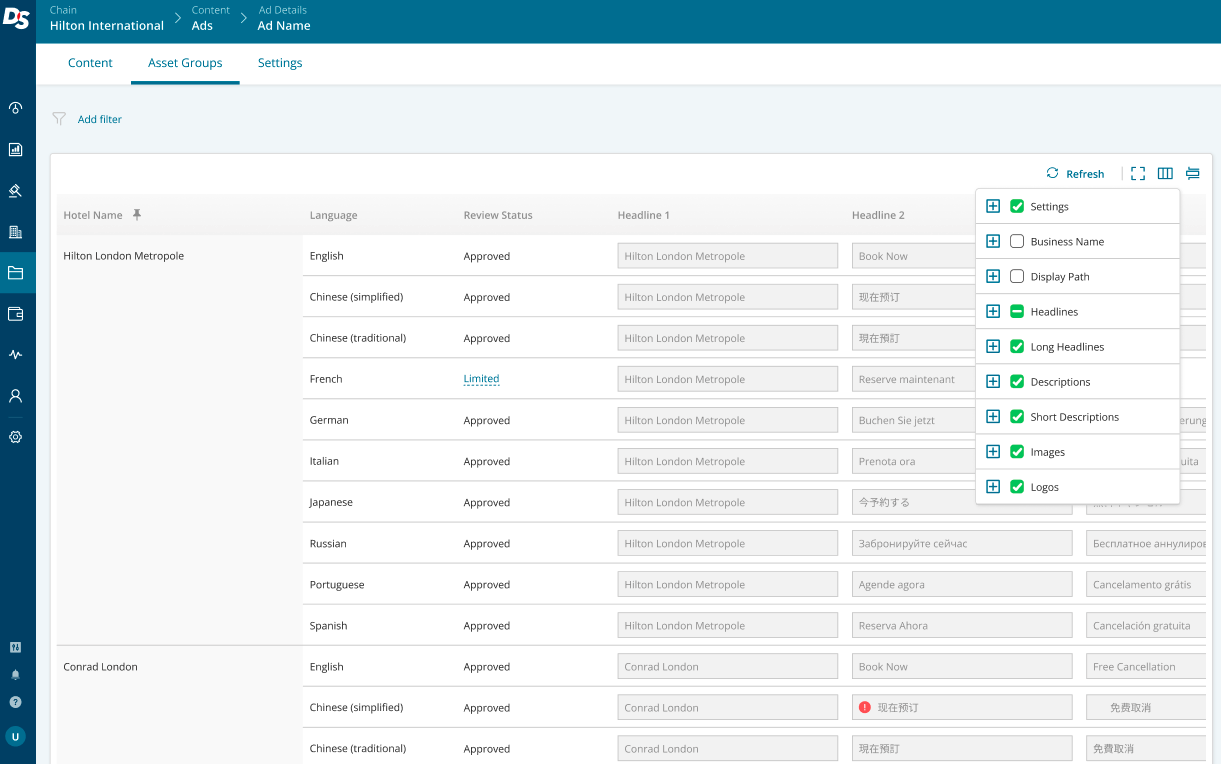
Task: Expand the Logos column group
Action: pos(993,486)
